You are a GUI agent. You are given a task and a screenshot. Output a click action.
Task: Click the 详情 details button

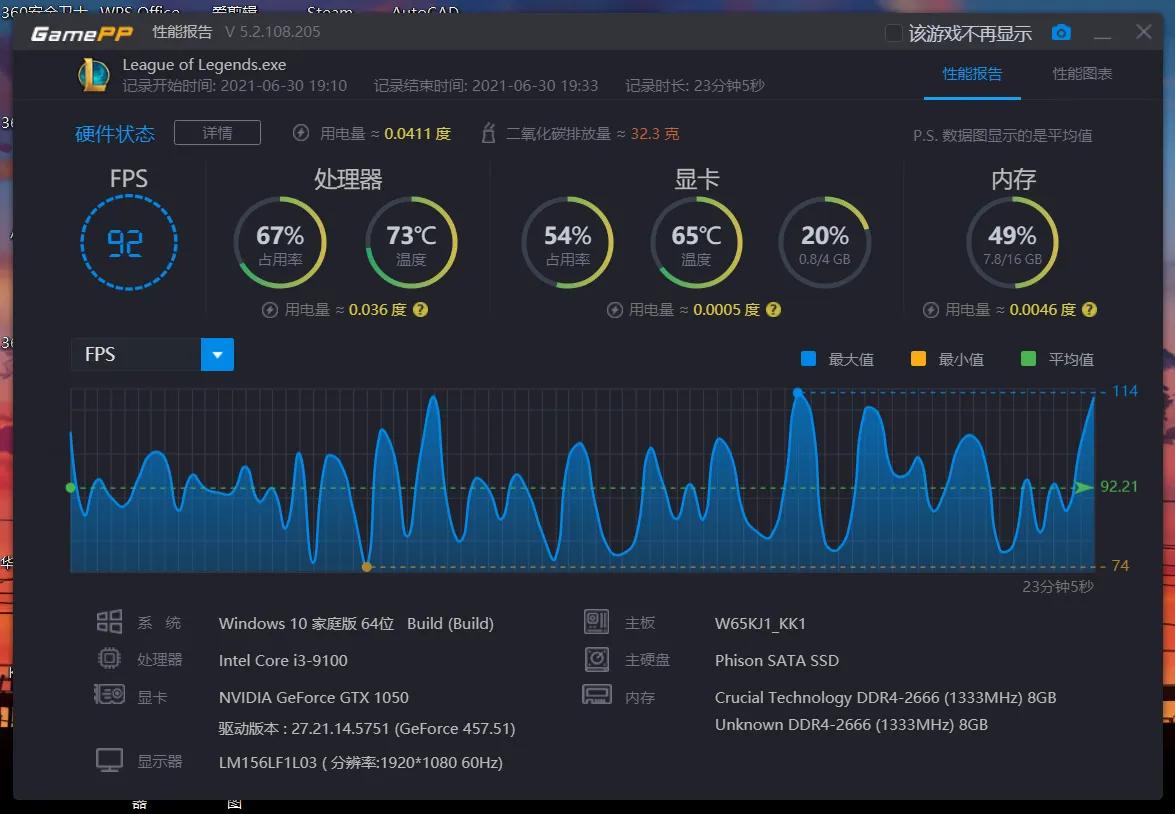[217, 131]
